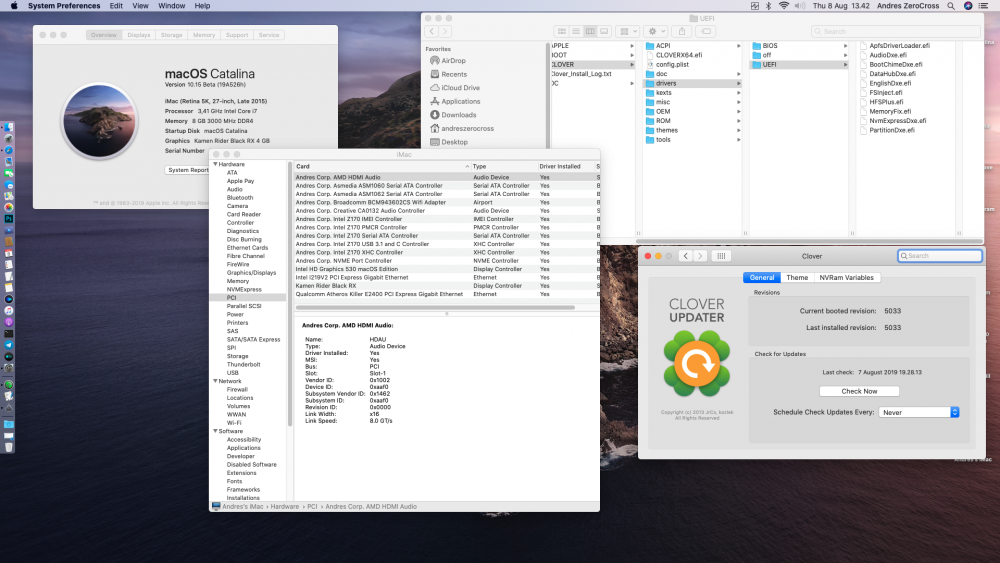Go back in Finder UEFI window
1000x563 pixels.
(432, 31)
